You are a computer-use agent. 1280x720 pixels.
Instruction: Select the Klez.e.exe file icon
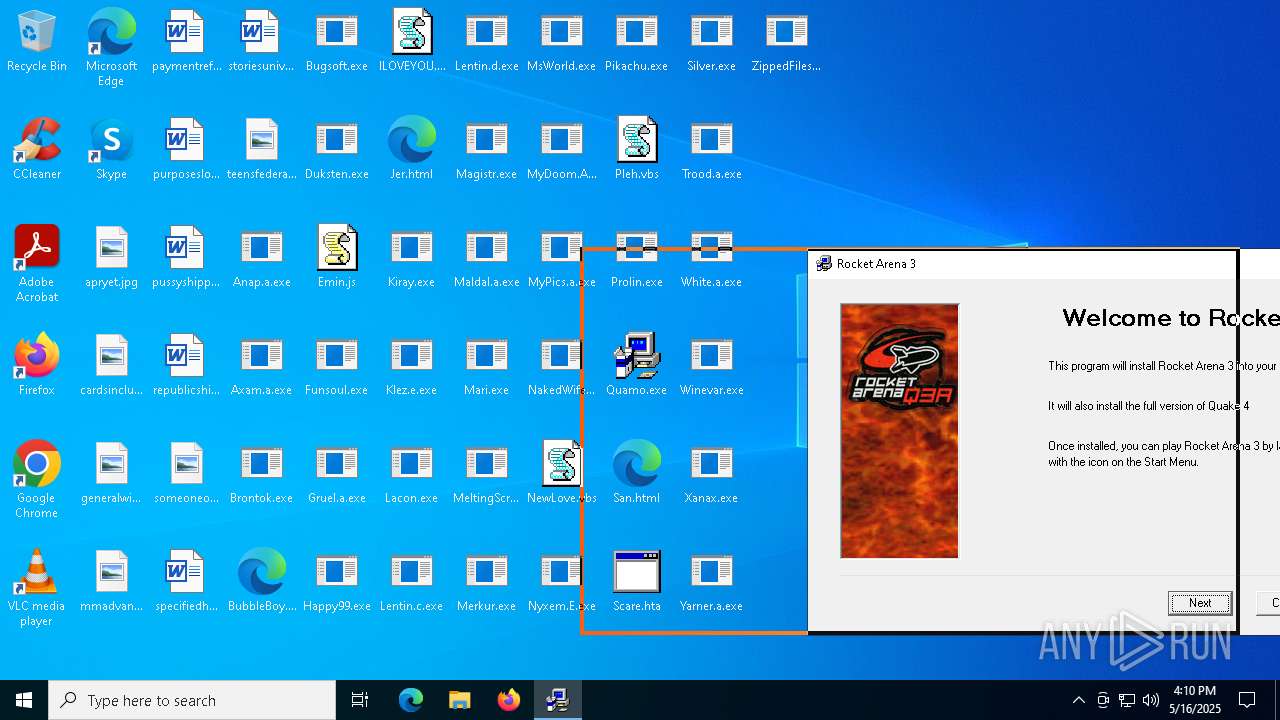coord(412,366)
